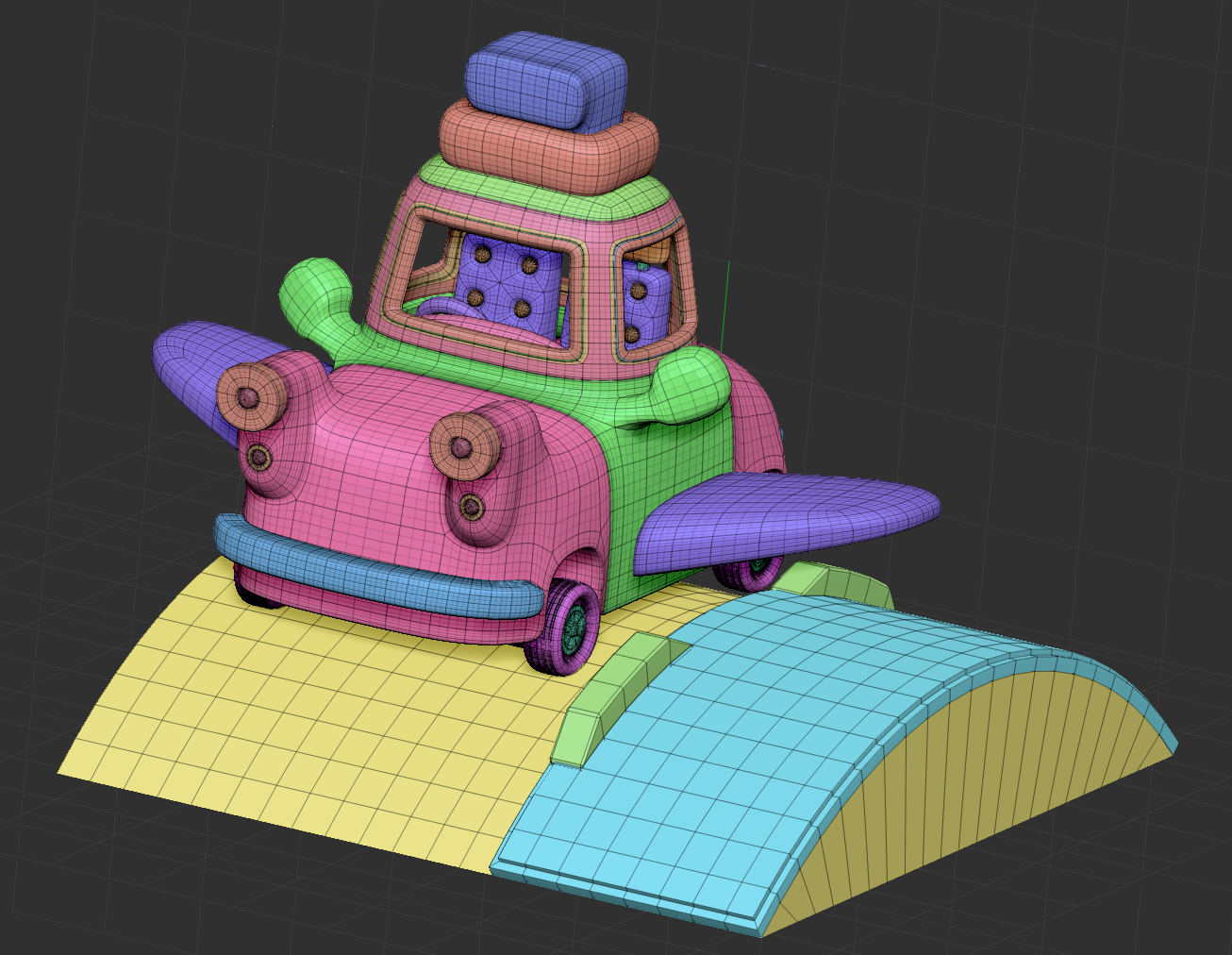Select the salmon suitcase under the blue one

547,146
